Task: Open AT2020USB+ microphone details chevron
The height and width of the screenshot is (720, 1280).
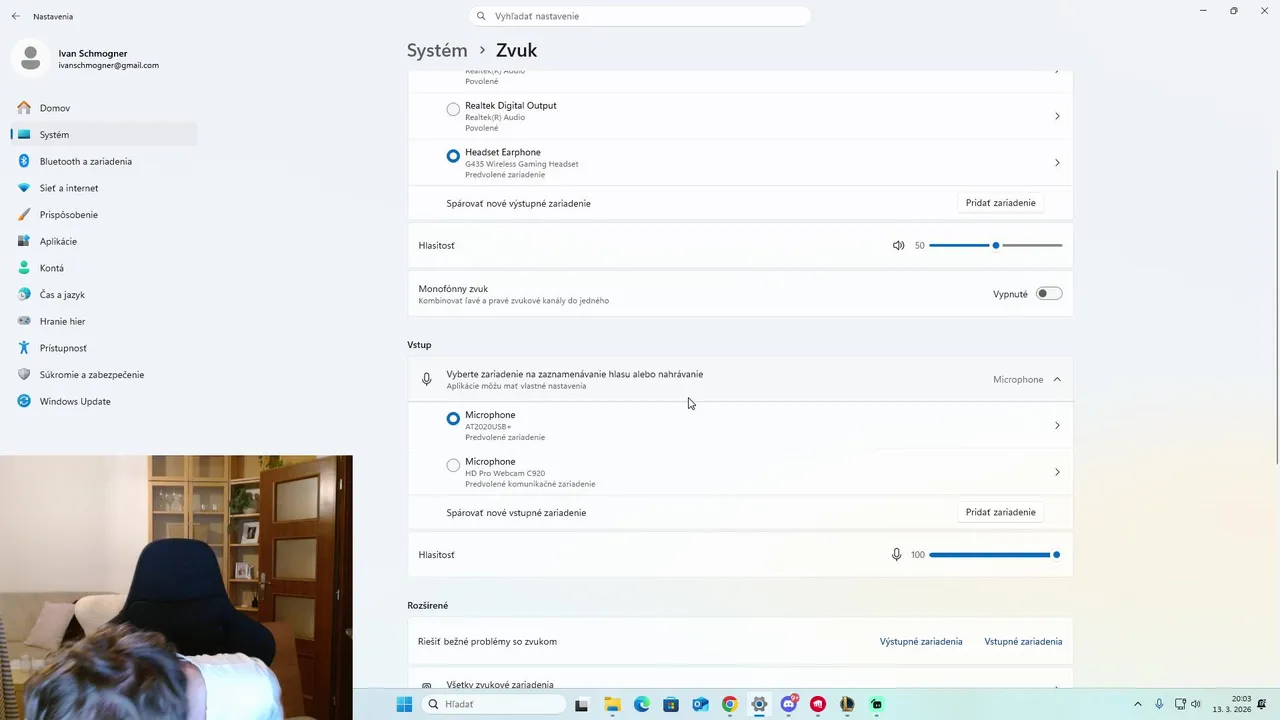Action: (1057, 426)
